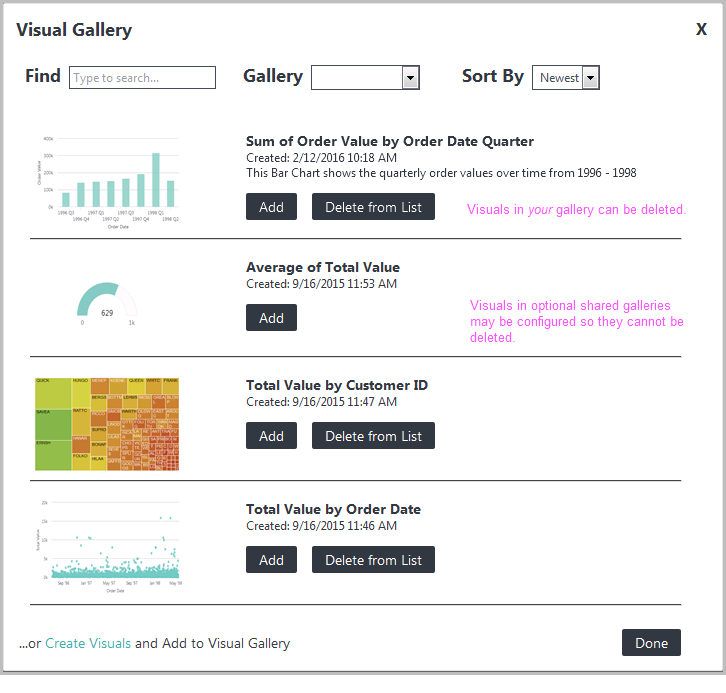Add Total Value by Customer ID visual
Screen dimensions: 726x693
[271, 436]
